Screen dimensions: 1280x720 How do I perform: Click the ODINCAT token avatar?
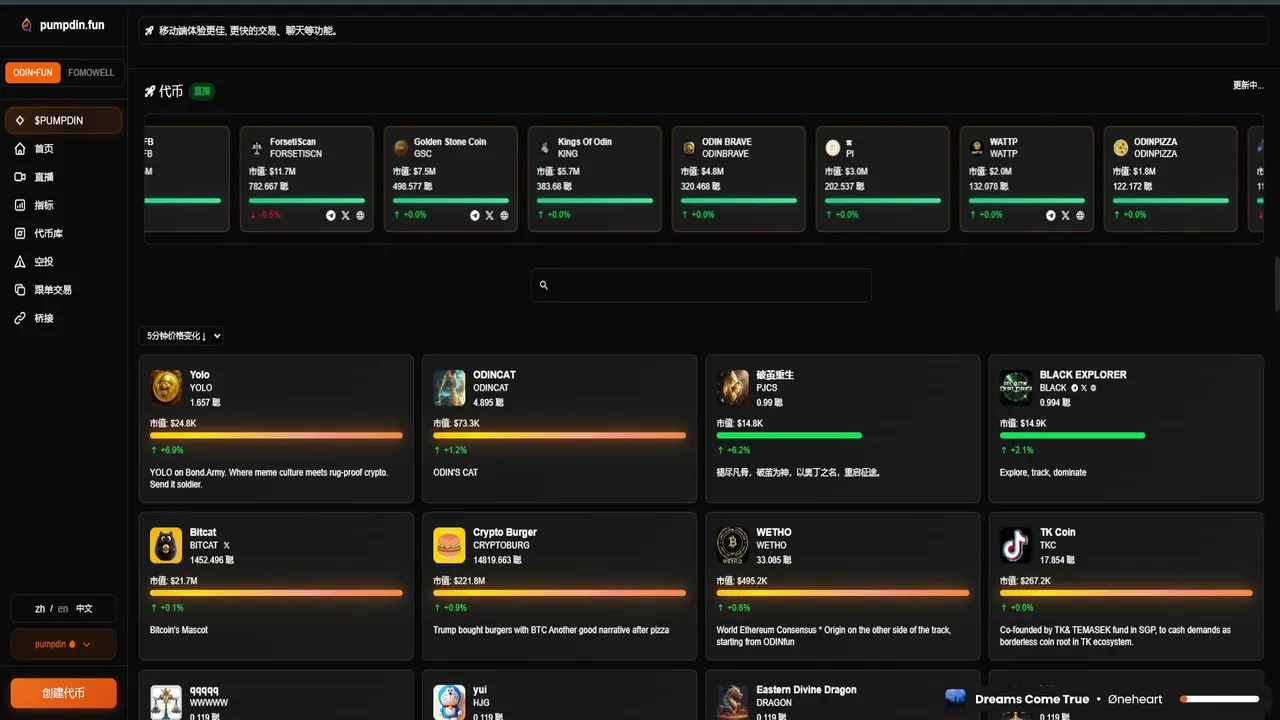(449, 388)
